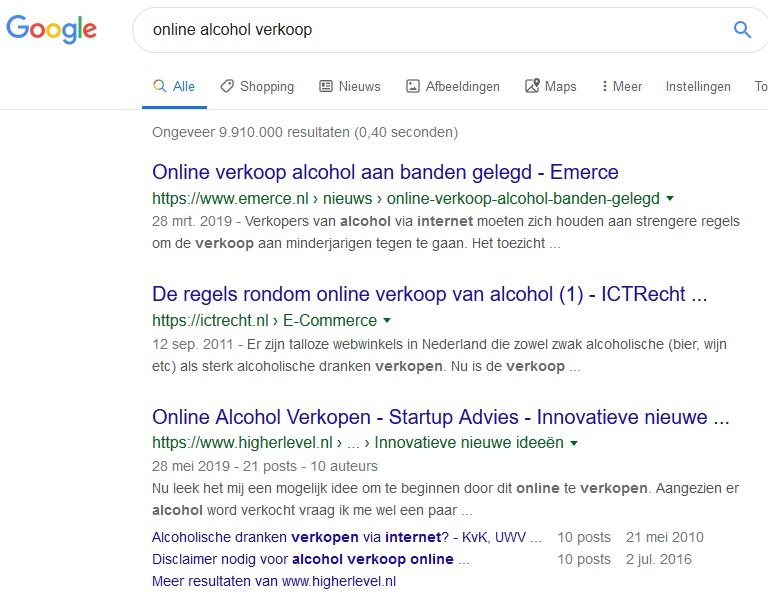Click the Afbeeldingen picture icon
The width and height of the screenshot is (768, 595).
(412, 86)
